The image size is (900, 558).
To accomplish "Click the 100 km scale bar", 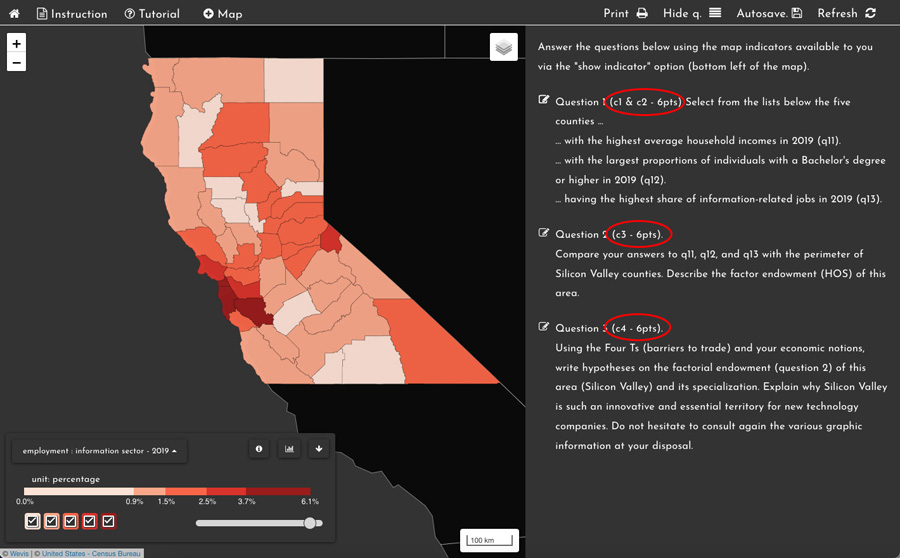I will tap(490, 540).
